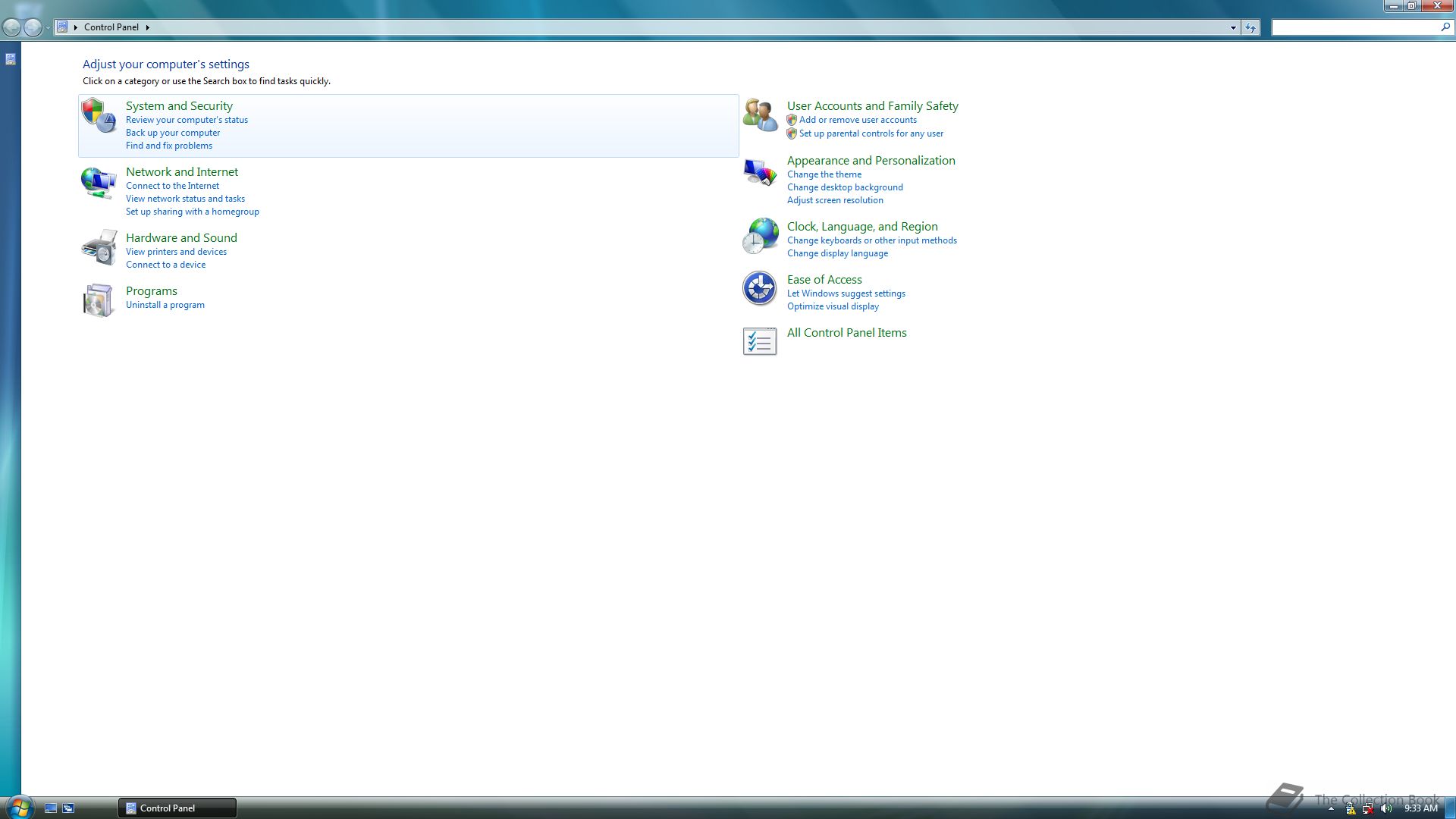Click Change display language
1456x819 pixels.
point(837,253)
